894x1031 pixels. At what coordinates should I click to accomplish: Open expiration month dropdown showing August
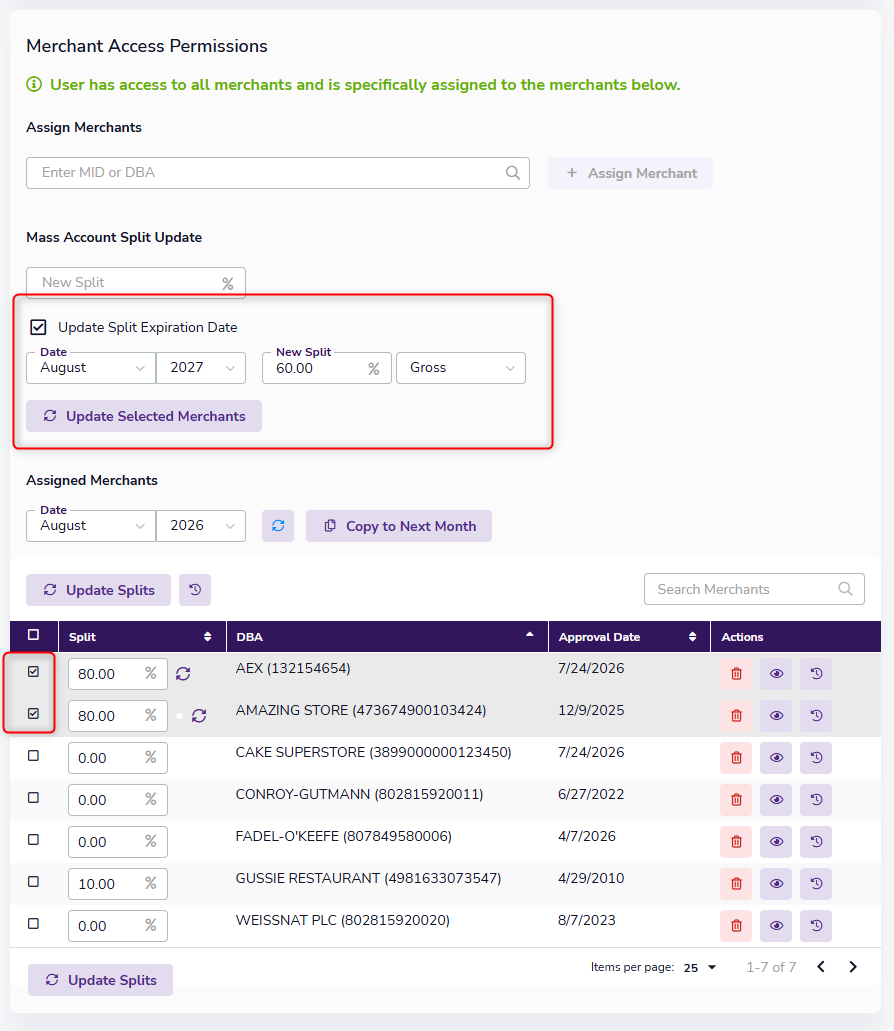91,368
